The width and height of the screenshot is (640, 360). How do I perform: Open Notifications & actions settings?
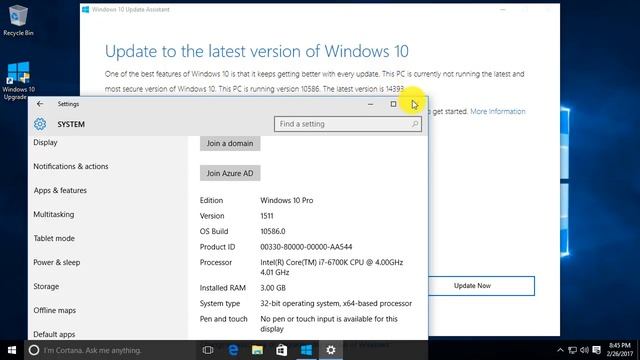coord(71,167)
